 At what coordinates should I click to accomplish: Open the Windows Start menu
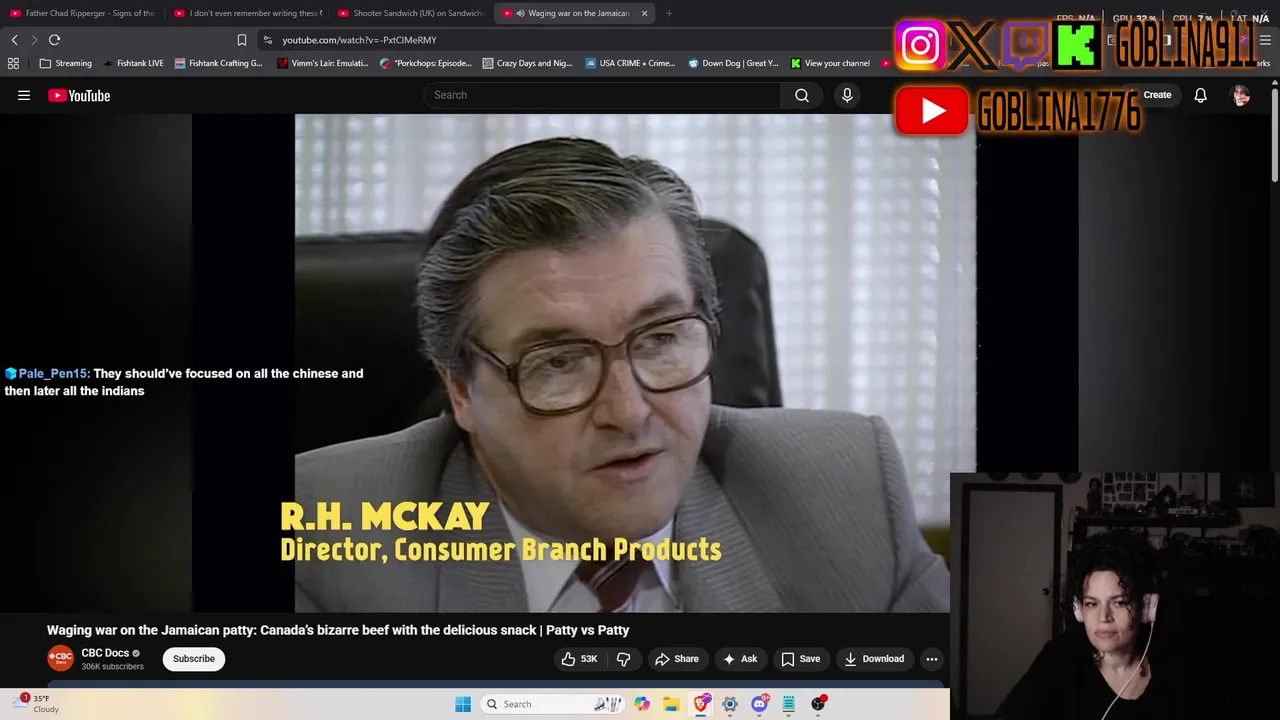click(x=463, y=704)
